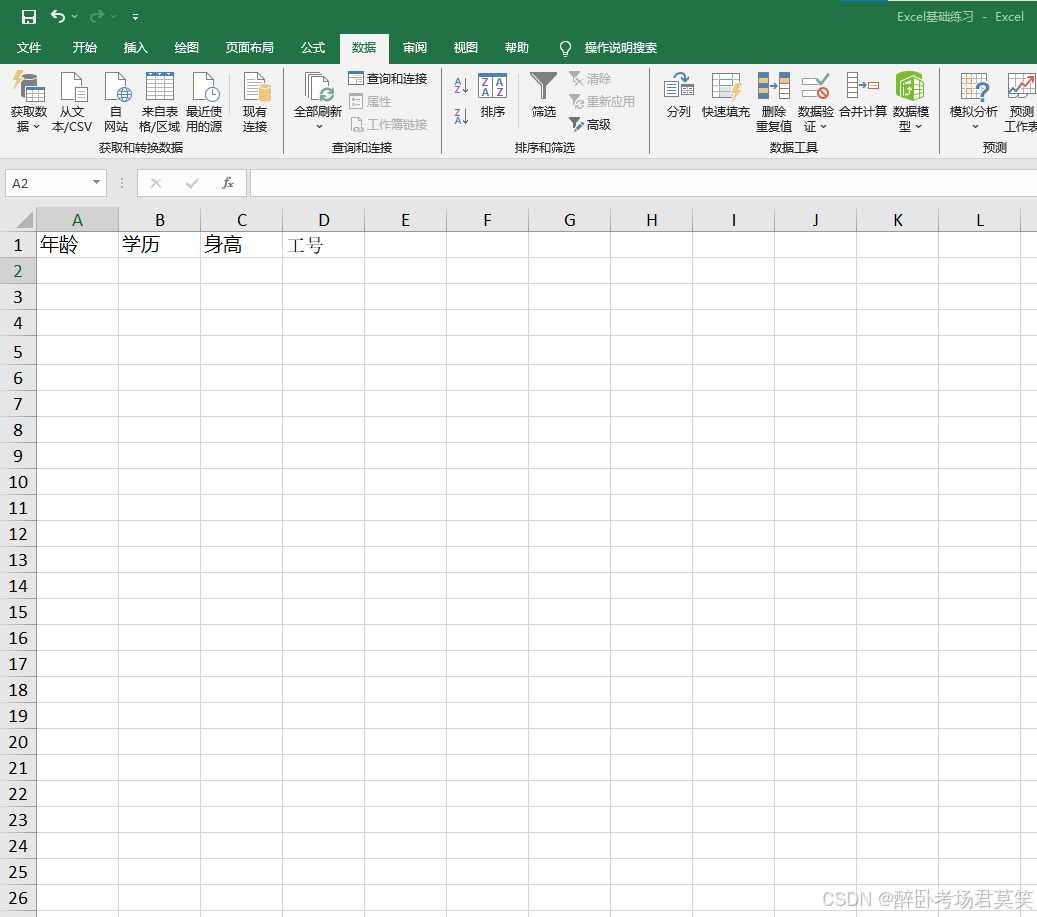Screen dimensions: 1037x917
Task: Click the 从文本/CSV import icon
Action: coord(72,102)
